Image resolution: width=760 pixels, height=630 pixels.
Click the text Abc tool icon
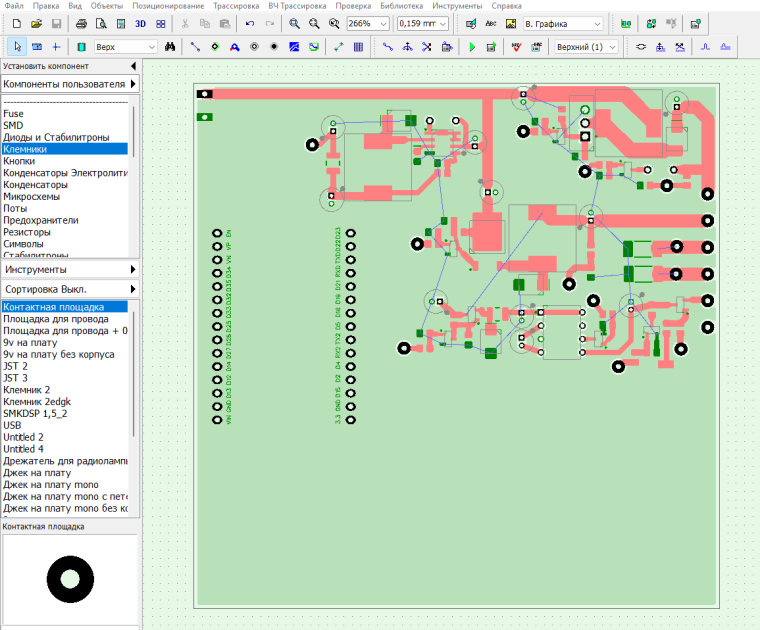tap(491, 23)
